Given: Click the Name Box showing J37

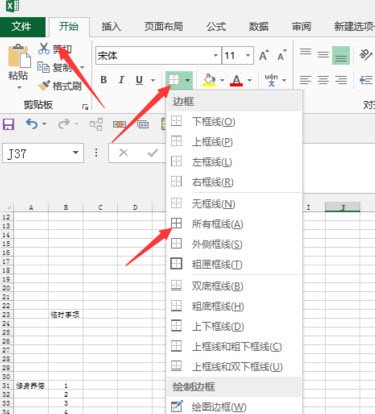Looking at the screenshot, I should [37, 153].
